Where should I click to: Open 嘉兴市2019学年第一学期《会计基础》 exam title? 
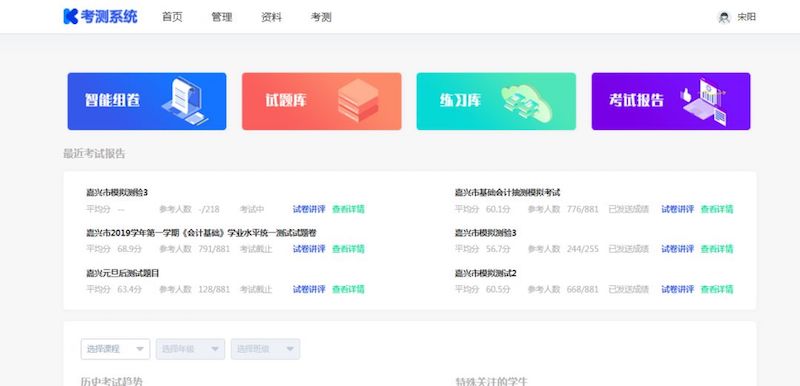pos(201,233)
